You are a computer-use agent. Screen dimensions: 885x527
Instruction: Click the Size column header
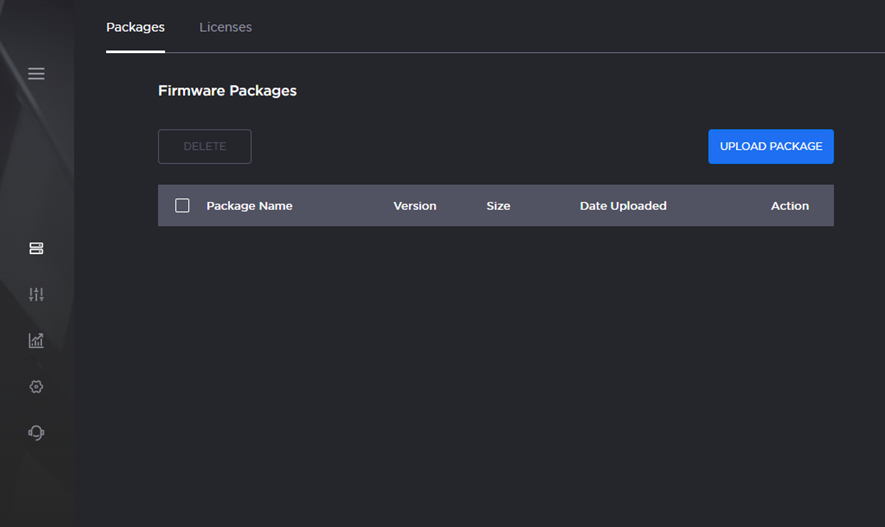(498, 206)
